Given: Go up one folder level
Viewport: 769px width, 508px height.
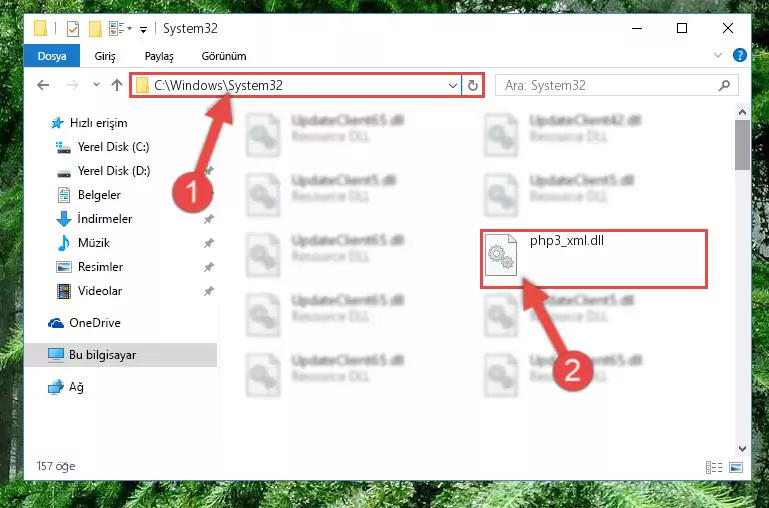Looking at the screenshot, I should coord(117,85).
